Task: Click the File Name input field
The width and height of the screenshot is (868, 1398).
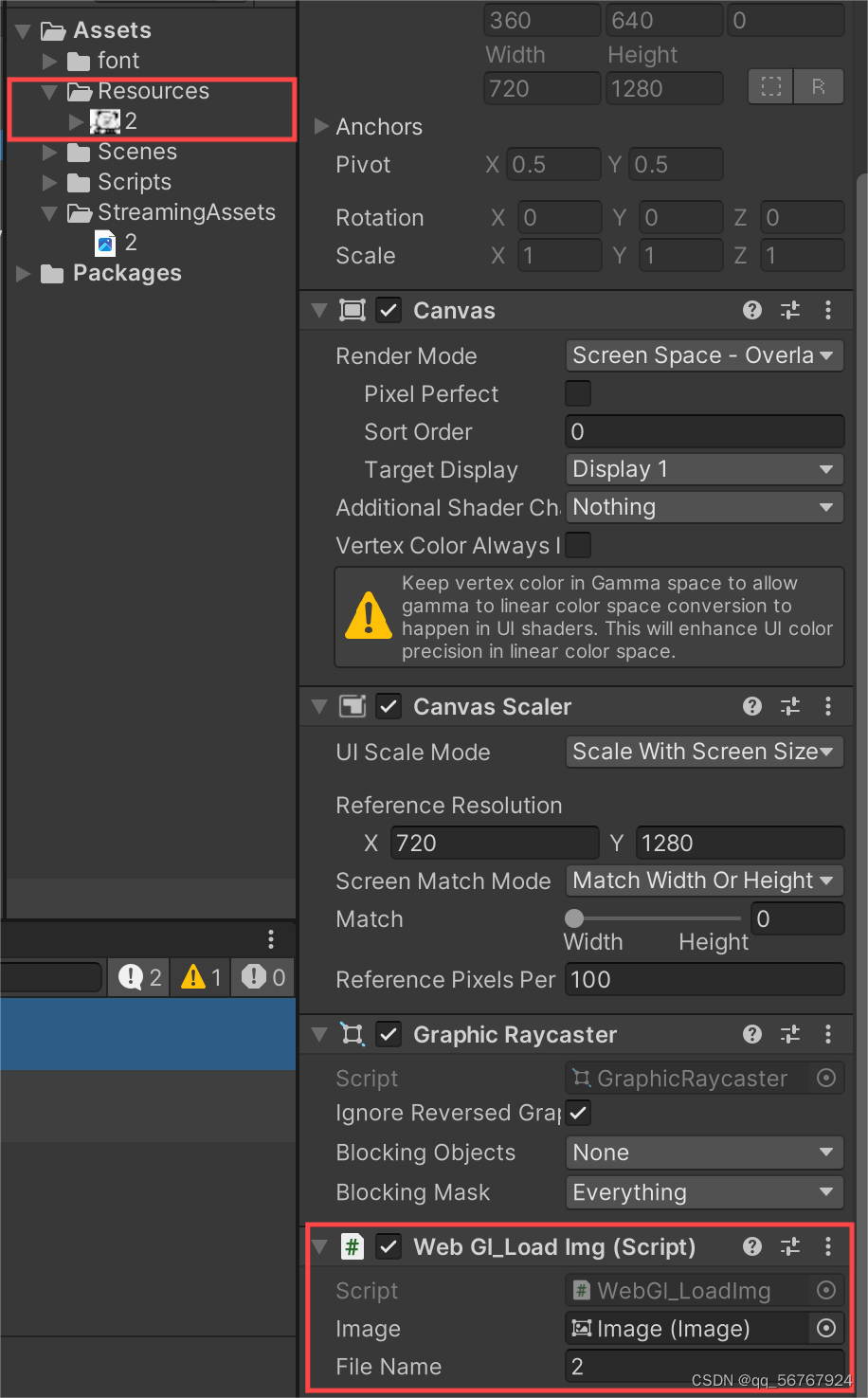Action: (704, 1367)
